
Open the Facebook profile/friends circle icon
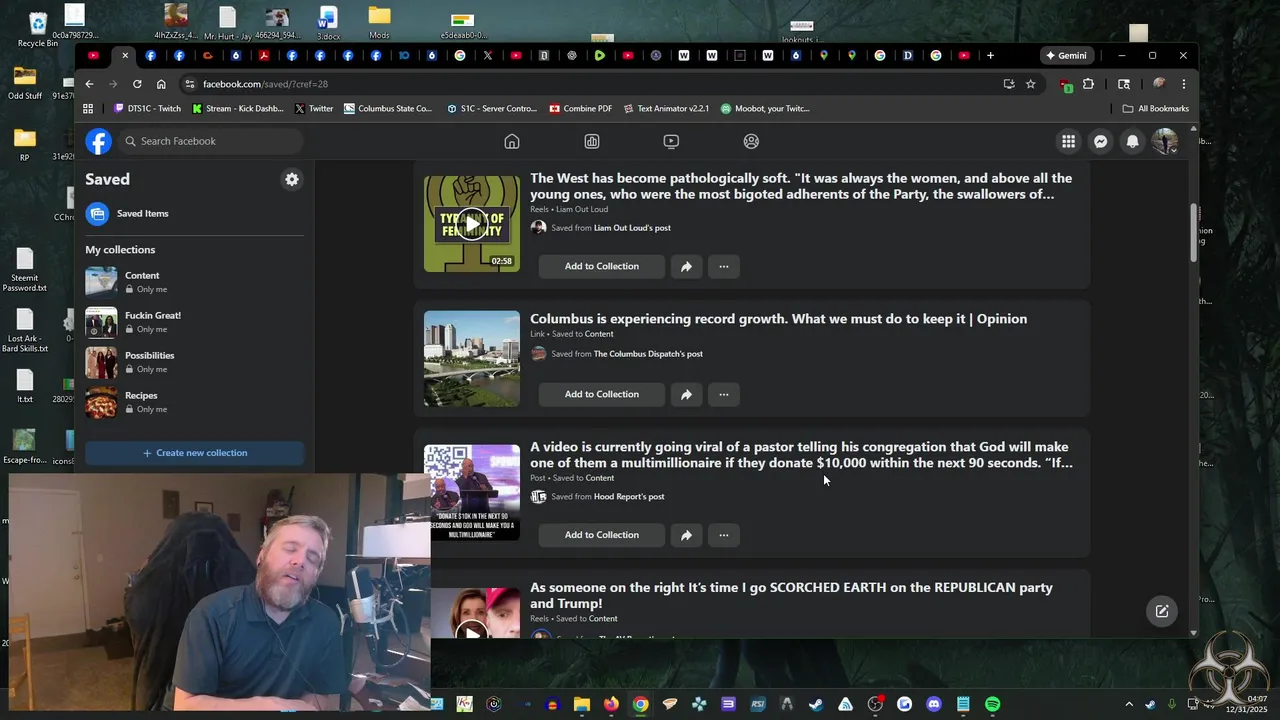pos(751,142)
